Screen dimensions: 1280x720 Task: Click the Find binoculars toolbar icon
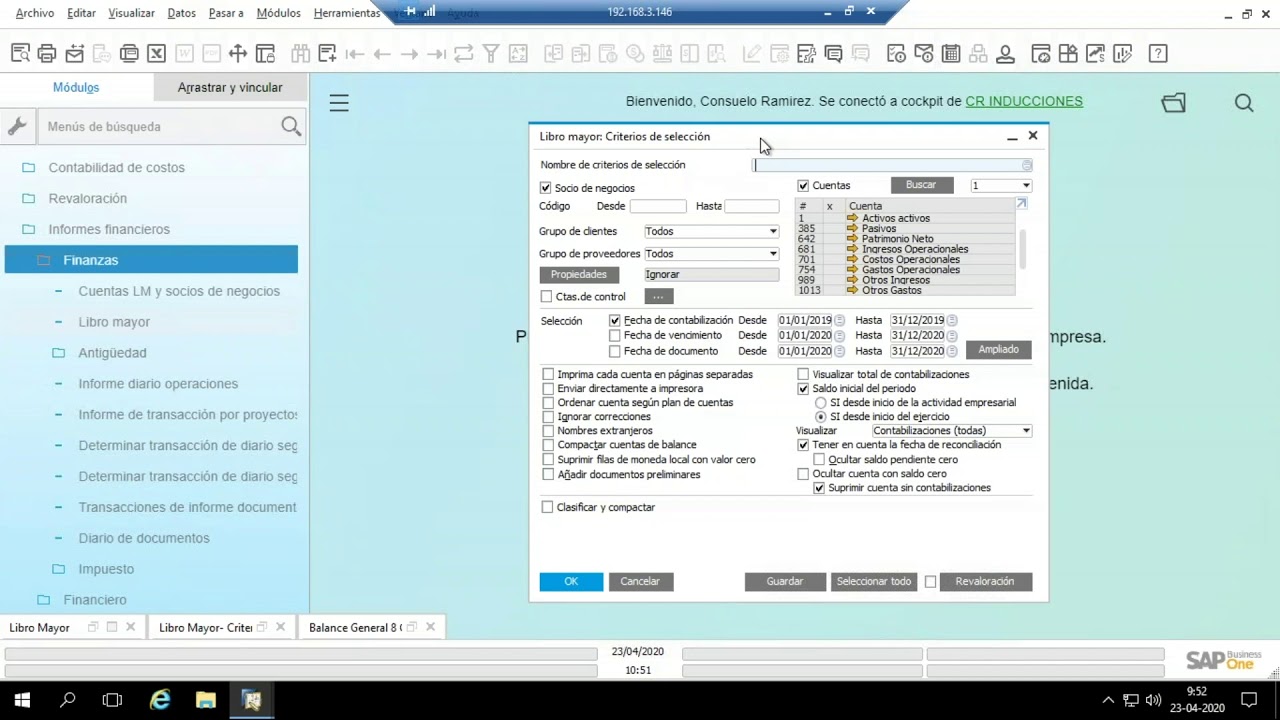[x=300, y=54]
